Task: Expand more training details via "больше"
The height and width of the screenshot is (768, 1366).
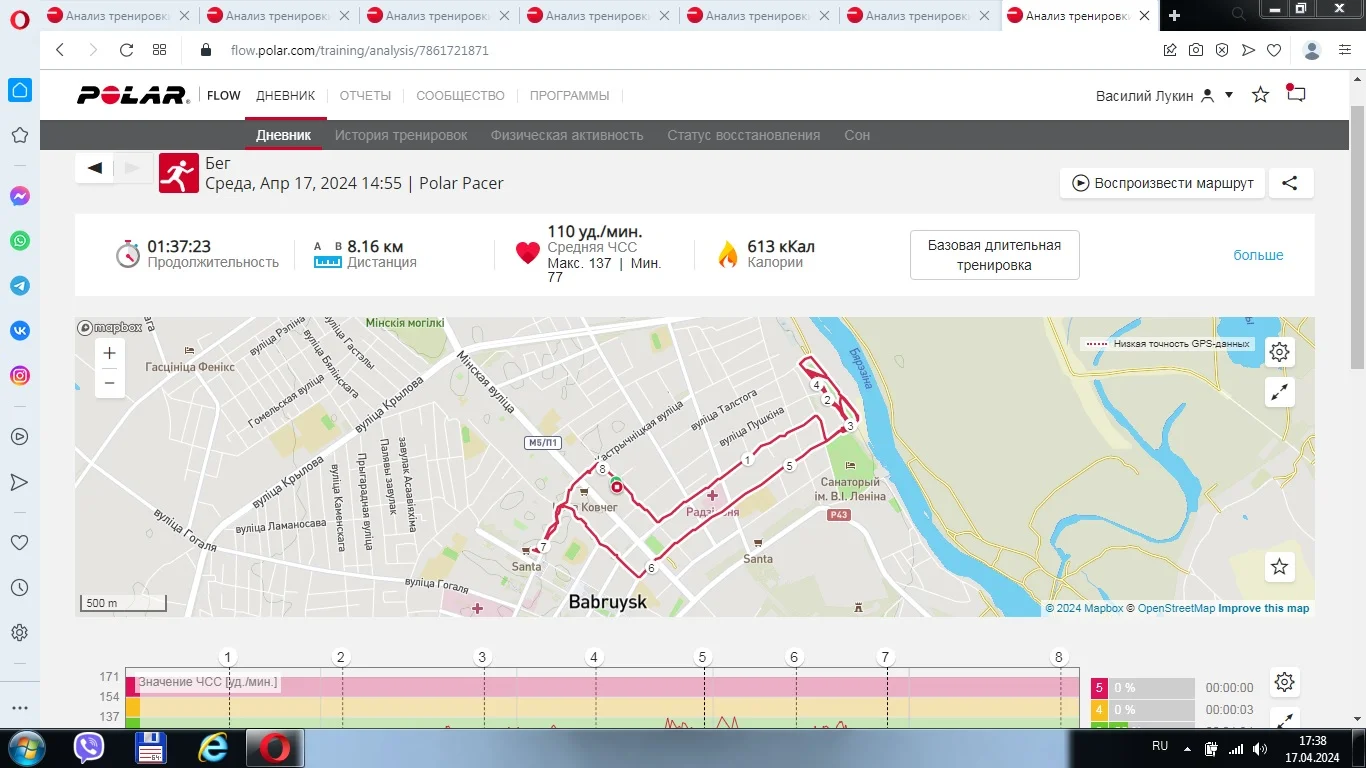Action: [x=1258, y=255]
